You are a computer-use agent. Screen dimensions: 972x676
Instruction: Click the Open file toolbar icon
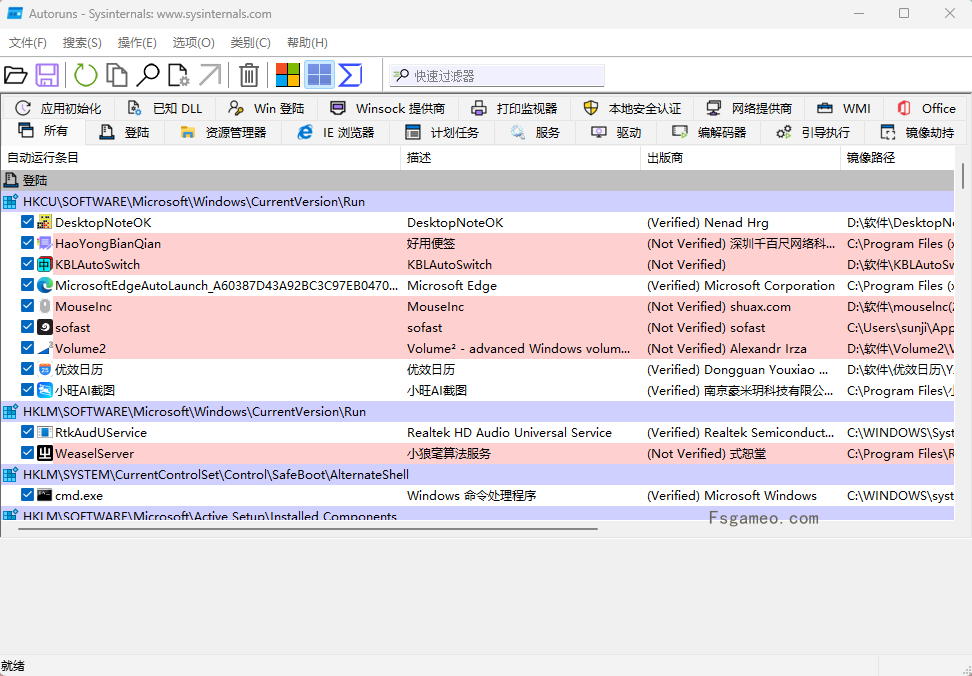[x=15, y=76]
